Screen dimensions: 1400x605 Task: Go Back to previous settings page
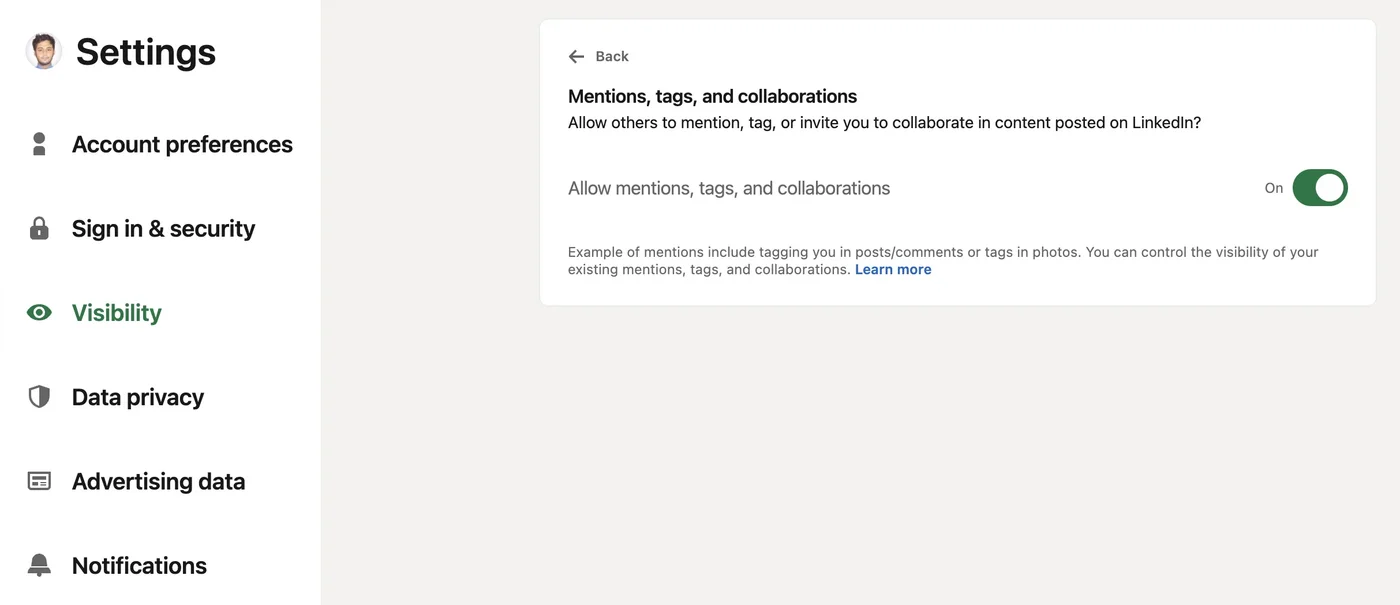[599, 56]
